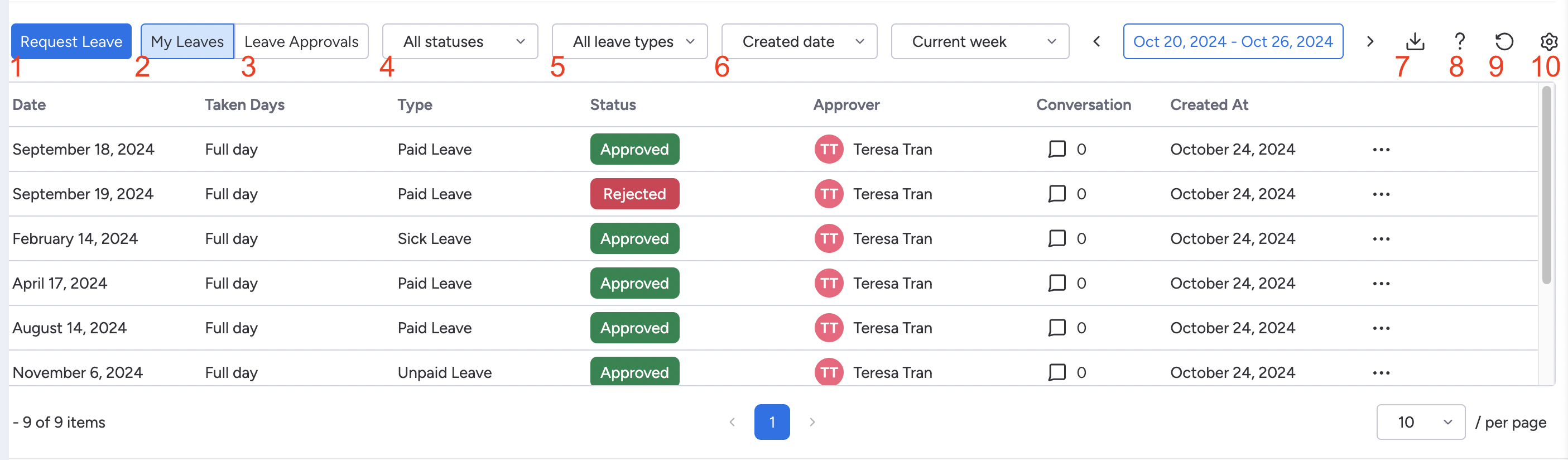Viewport: 1568px width, 460px height.
Task: Click the refresh reload icon
Action: coord(1503,41)
